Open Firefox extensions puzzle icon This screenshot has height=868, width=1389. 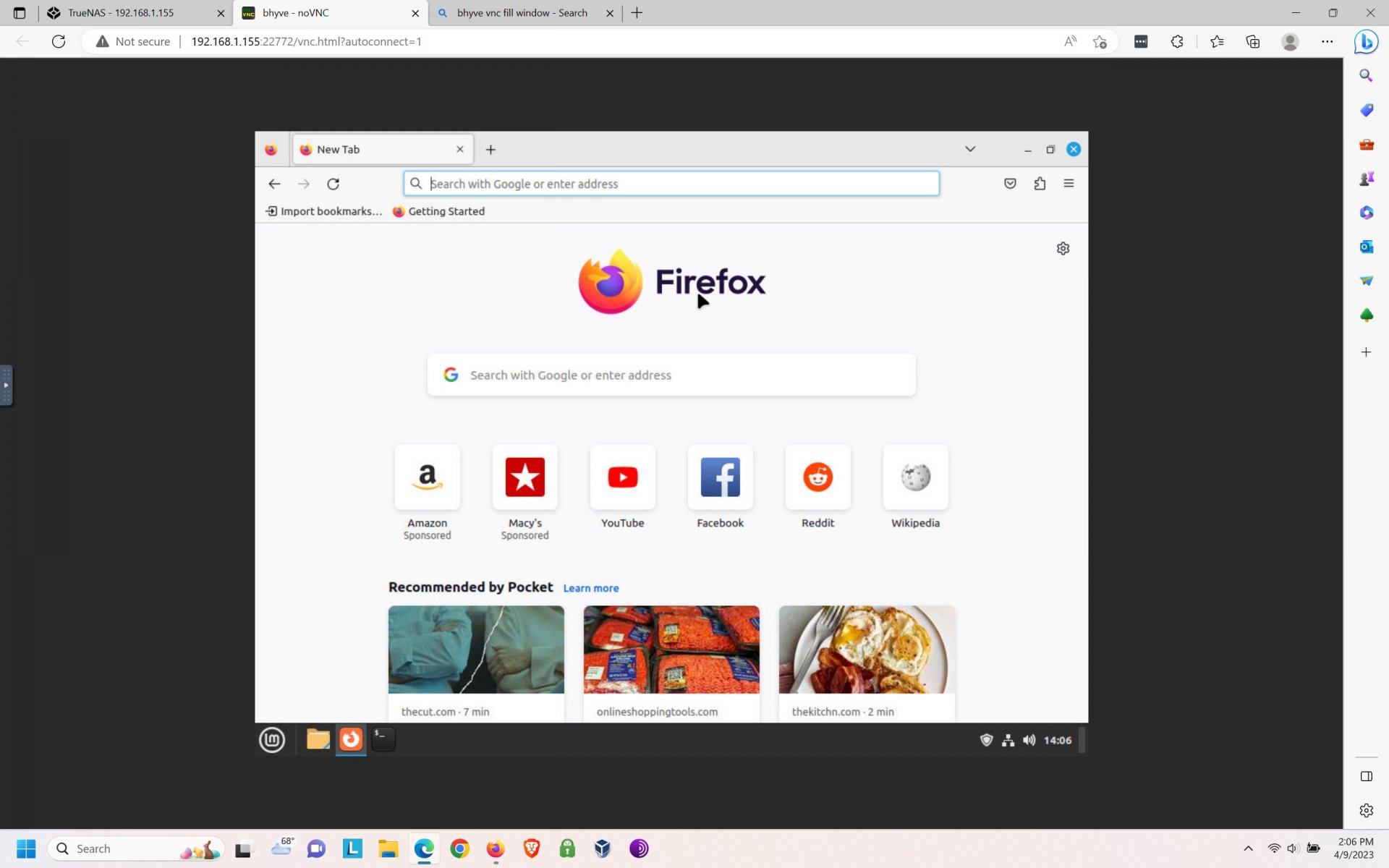point(1040,184)
